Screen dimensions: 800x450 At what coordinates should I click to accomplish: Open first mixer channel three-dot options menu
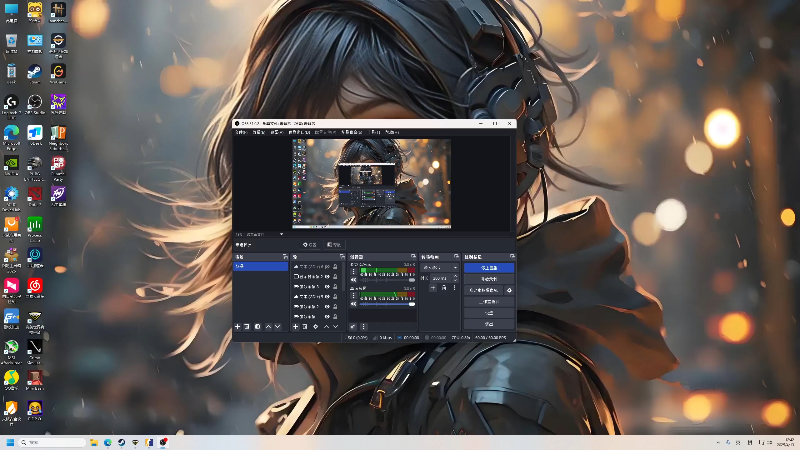coord(354,271)
